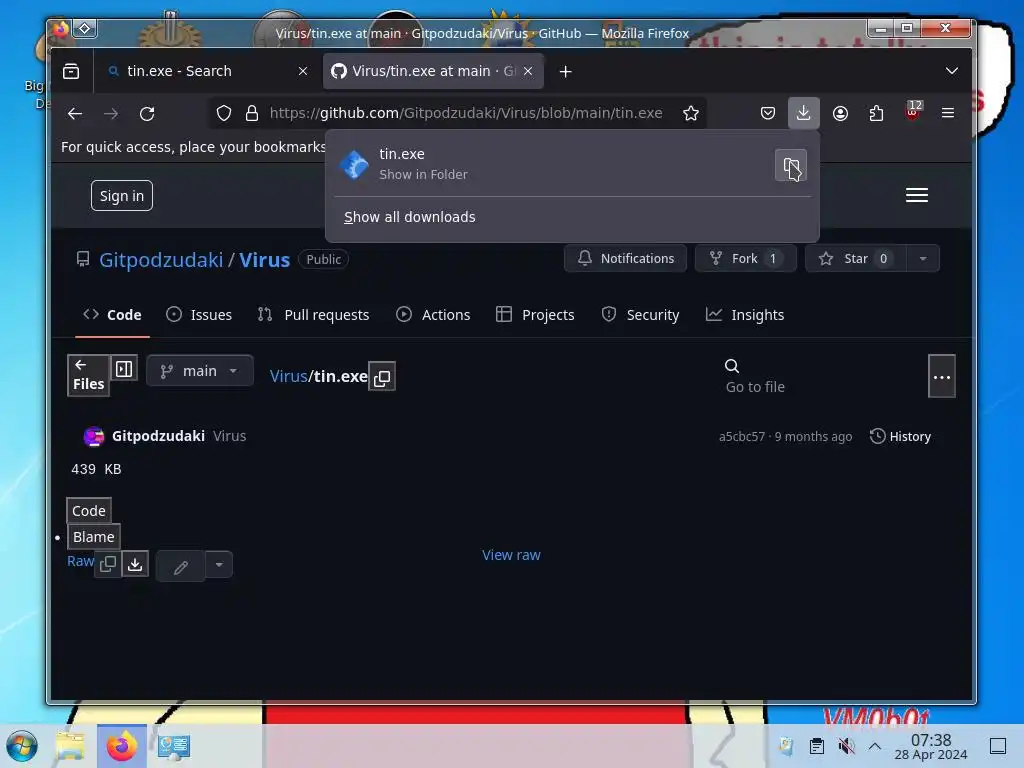Go back with the browser back arrow
This screenshot has width=1024, height=768.
(x=74, y=114)
